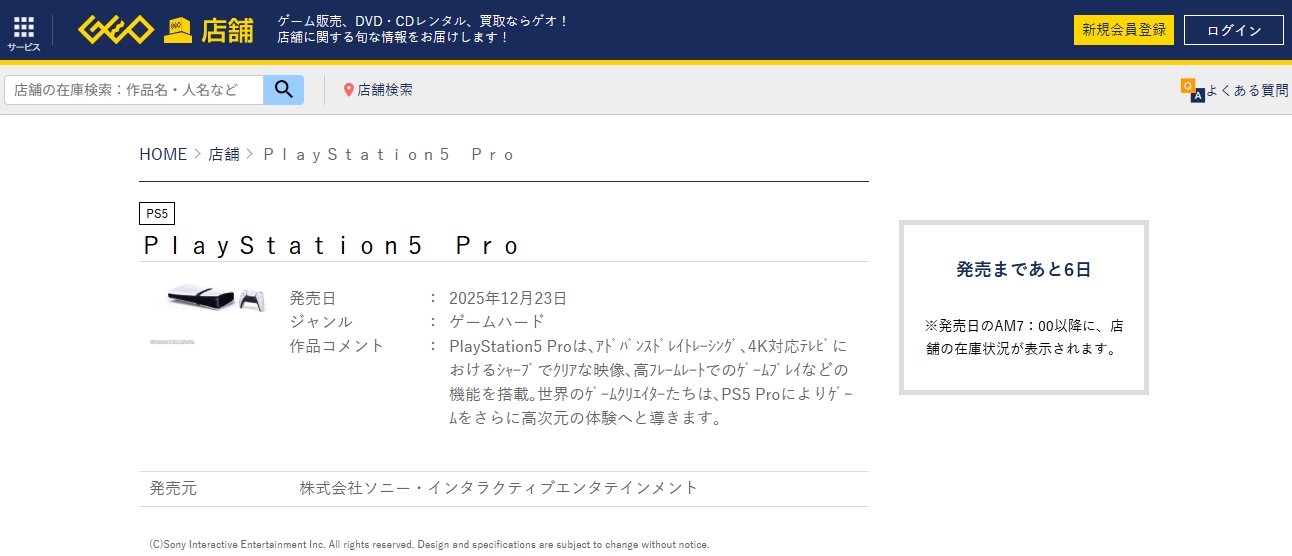The width and height of the screenshot is (1292, 556).
Task: Click the large PlayStation5 Pro title heading
Action: point(332,246)
